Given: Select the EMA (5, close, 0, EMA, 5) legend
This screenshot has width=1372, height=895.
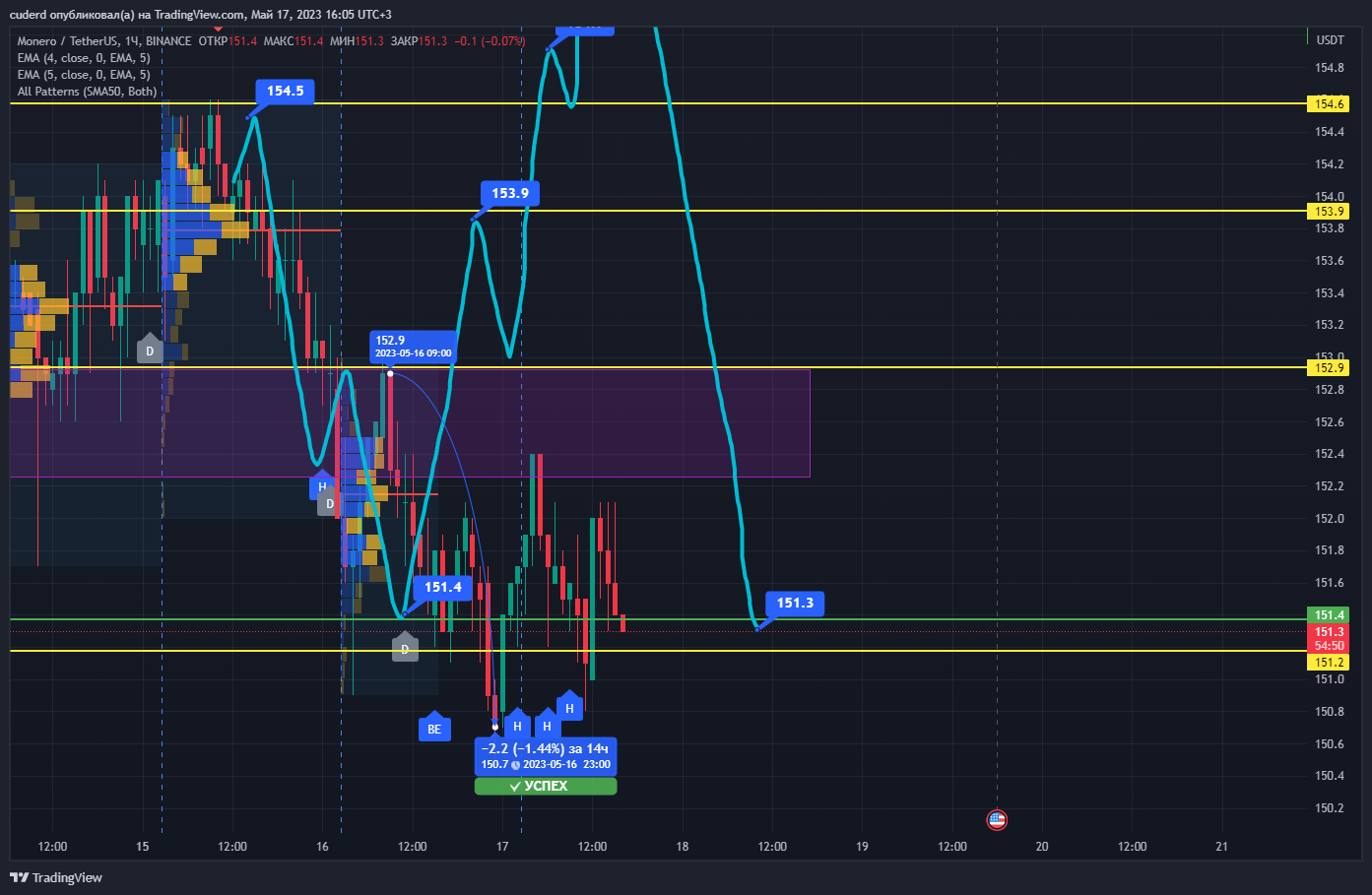Looking at the screenshot, I should pyautogui.click(x=84, y=75).
